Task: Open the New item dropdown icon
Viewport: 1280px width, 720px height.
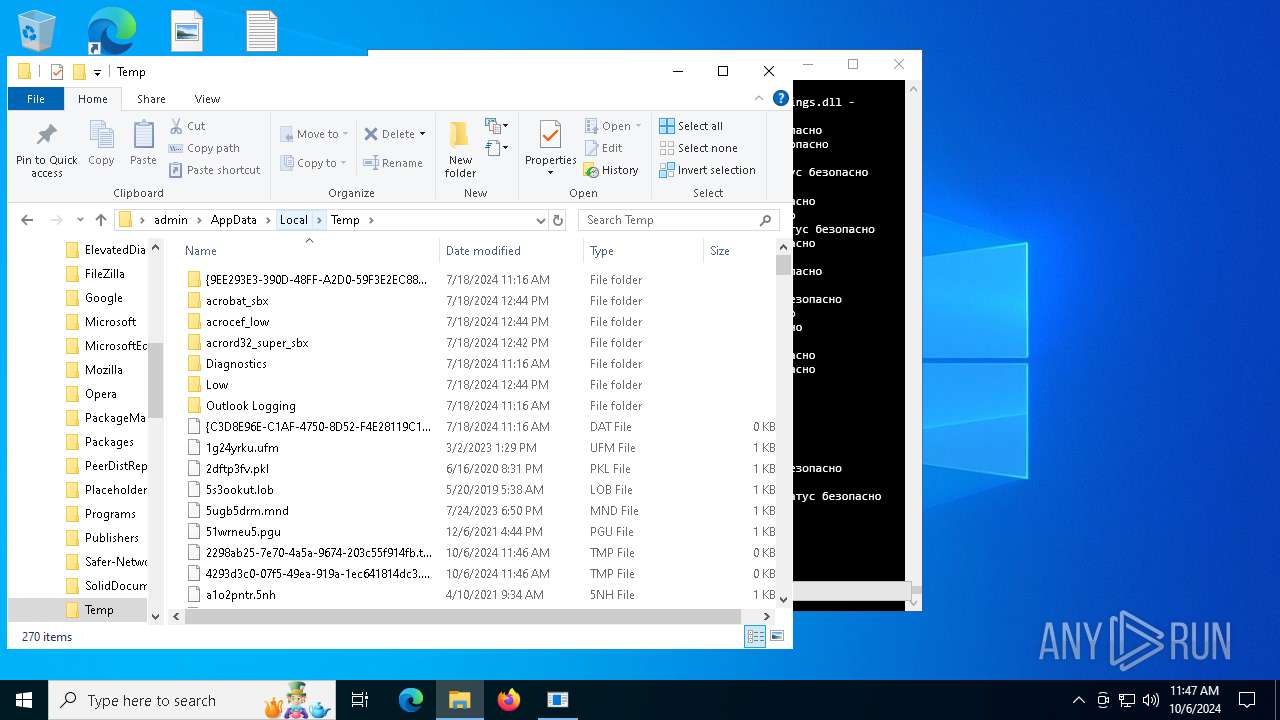Action: click(497, 126)
